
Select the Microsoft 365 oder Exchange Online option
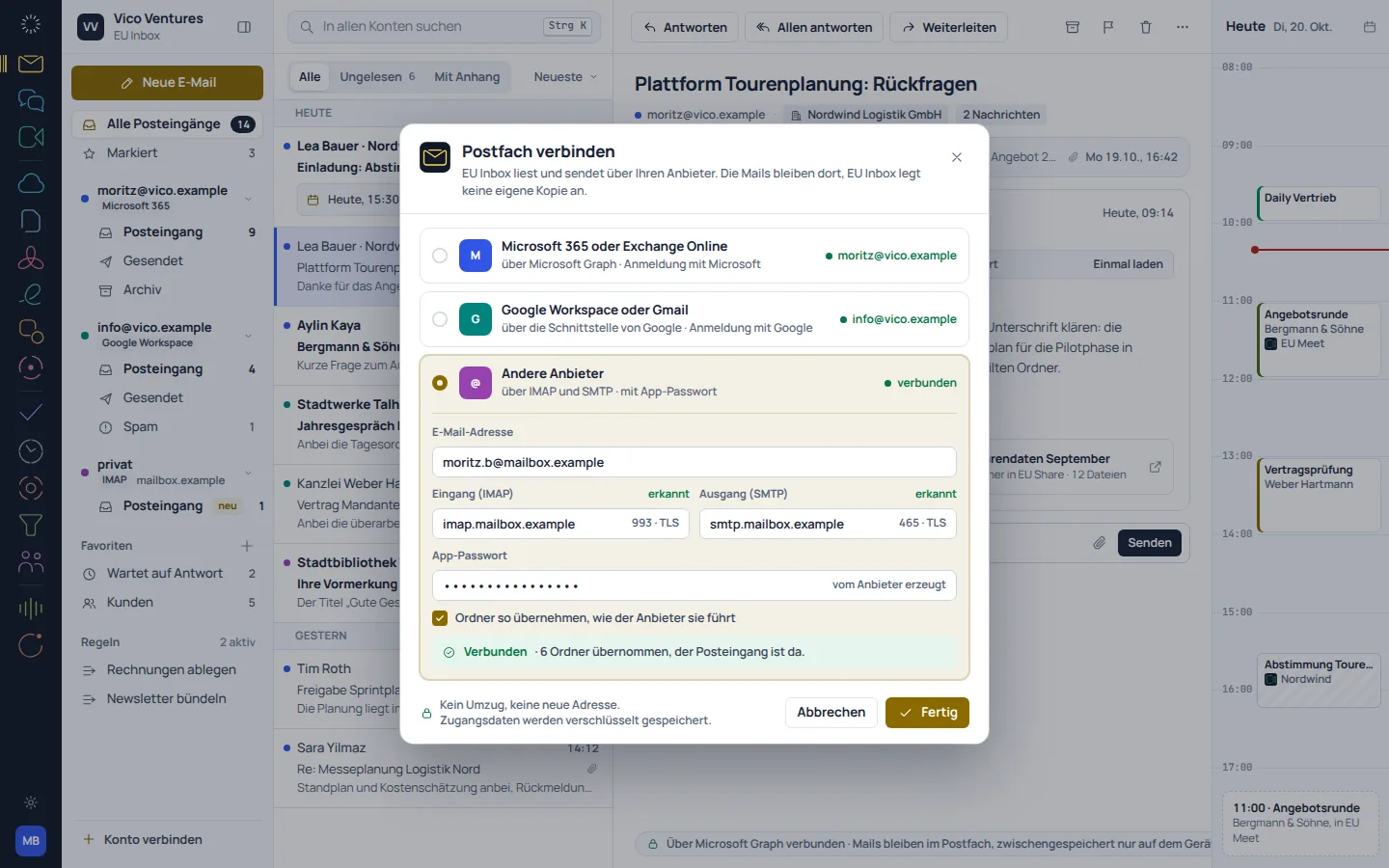point(694,256)
